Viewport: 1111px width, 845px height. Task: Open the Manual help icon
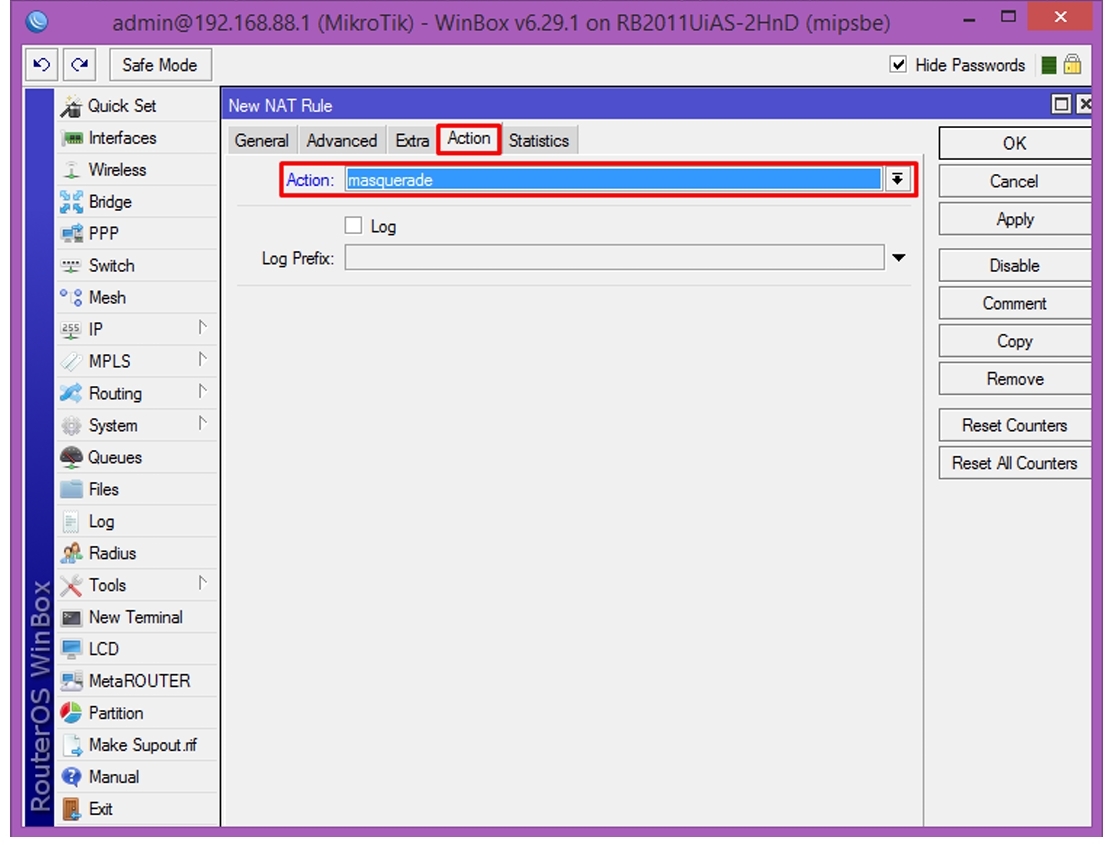pyautogui.click(x=72, y=777)
